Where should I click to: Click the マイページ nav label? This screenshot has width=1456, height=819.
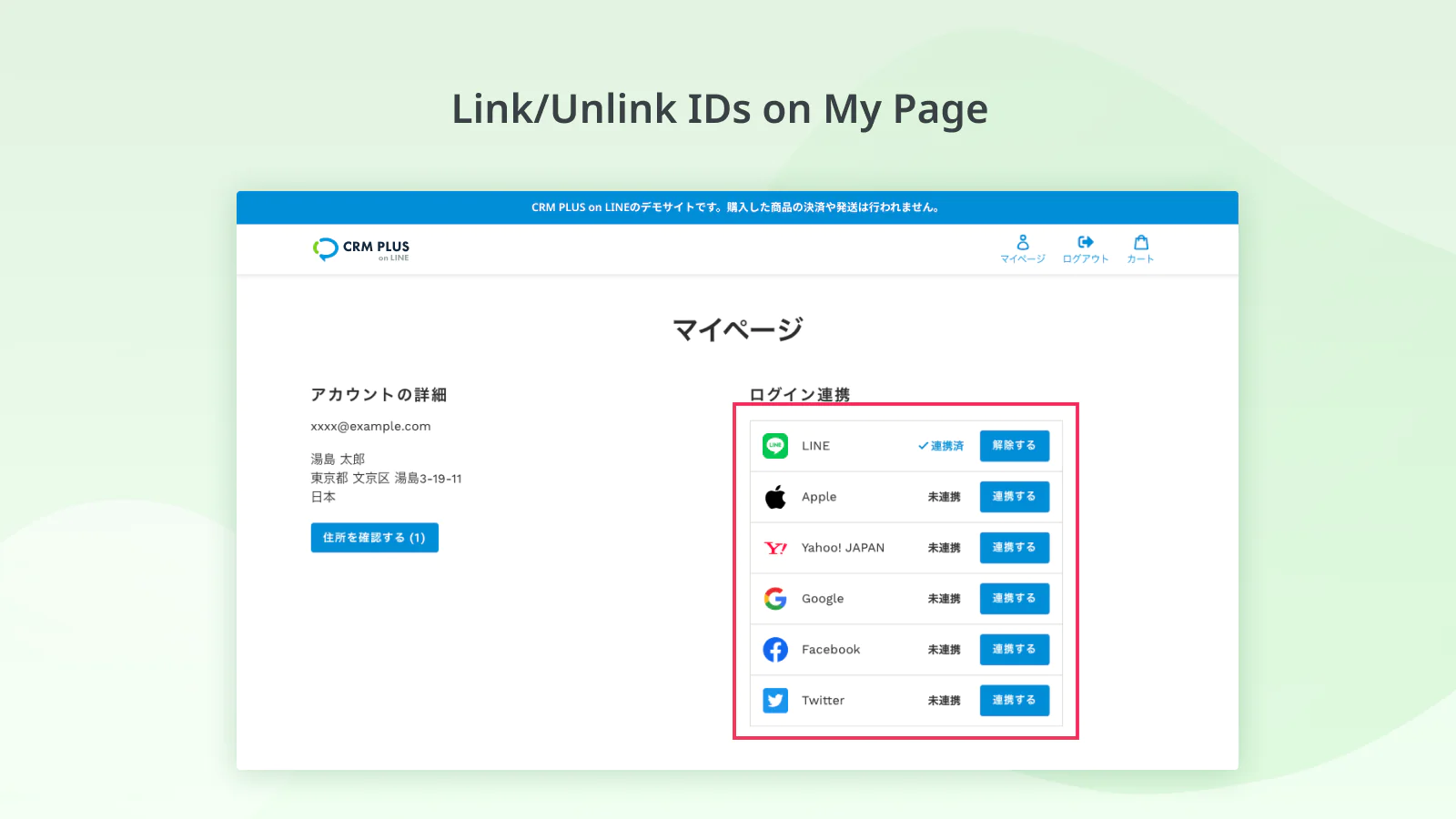[1023, 259]
